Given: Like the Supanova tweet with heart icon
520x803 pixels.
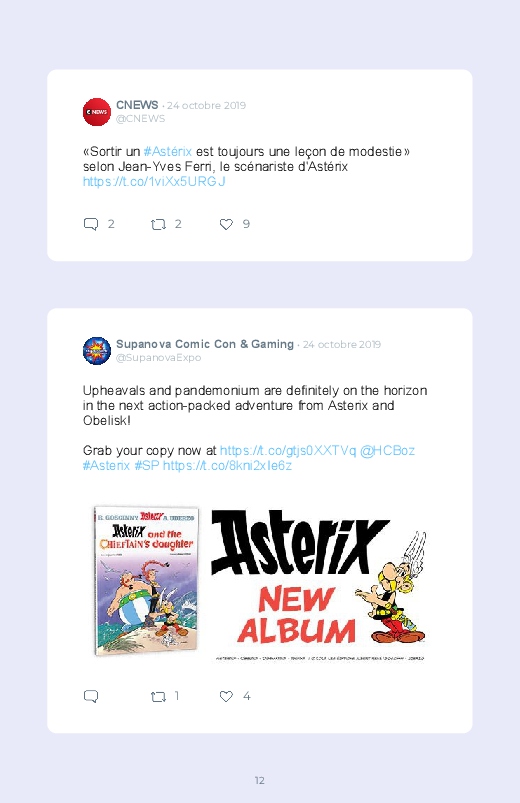Looking at the screenshot, I should click(x=226, y=696).
